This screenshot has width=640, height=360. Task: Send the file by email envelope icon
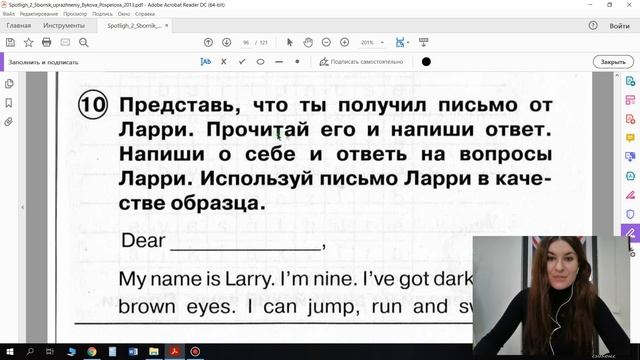pyautogui.click(x=65, y=42)
